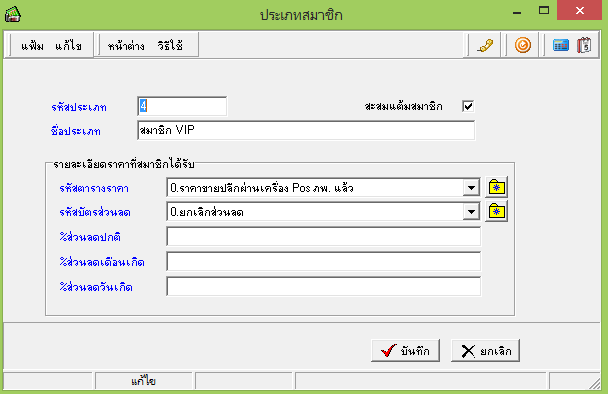
Task: Open the calculator icon in the toolbar
Action: [561, 45]
